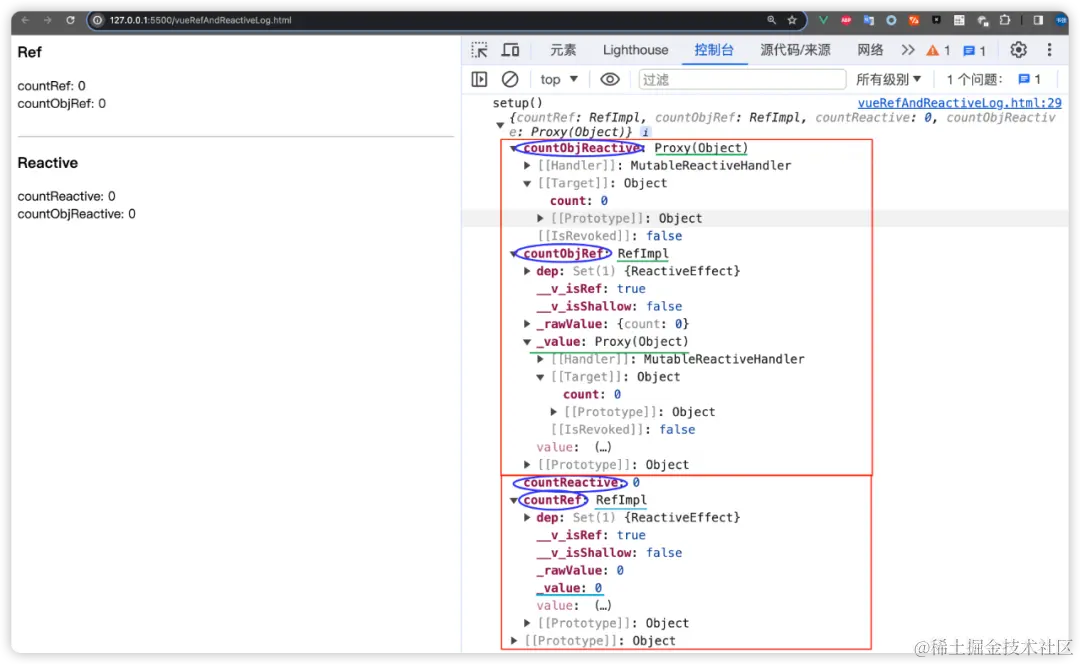Open the red ABP extension icon

(846, 20)
